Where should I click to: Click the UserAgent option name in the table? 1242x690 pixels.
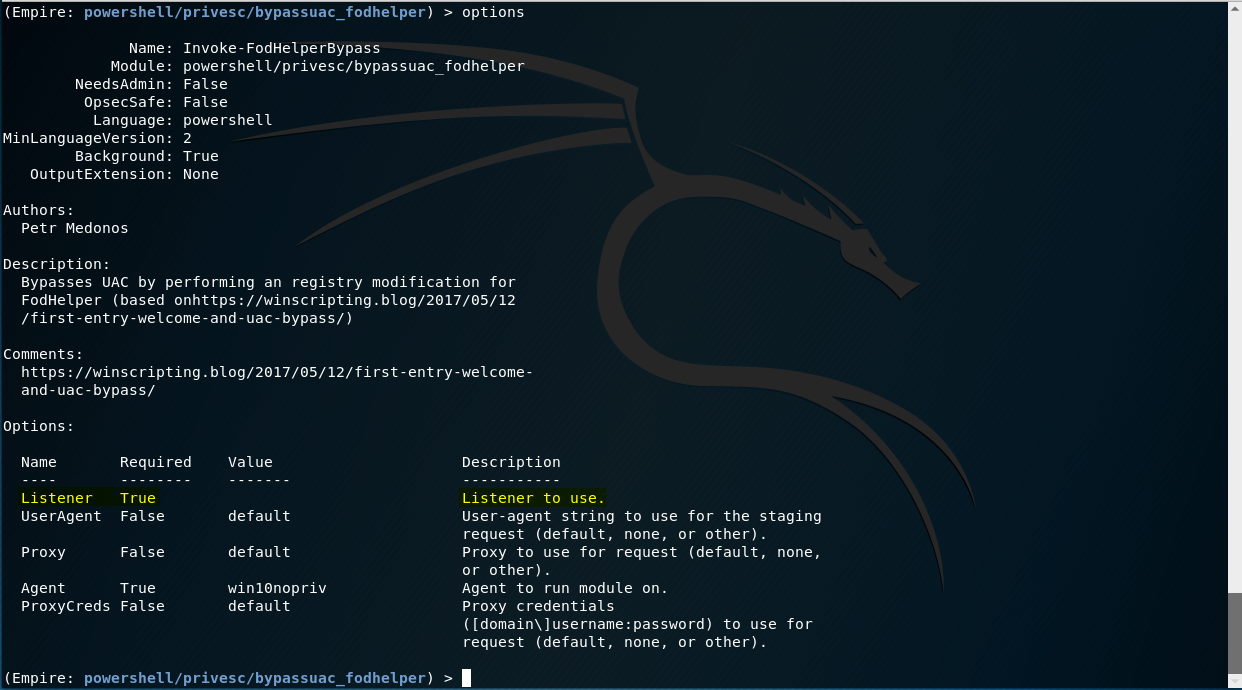(61, 516)
